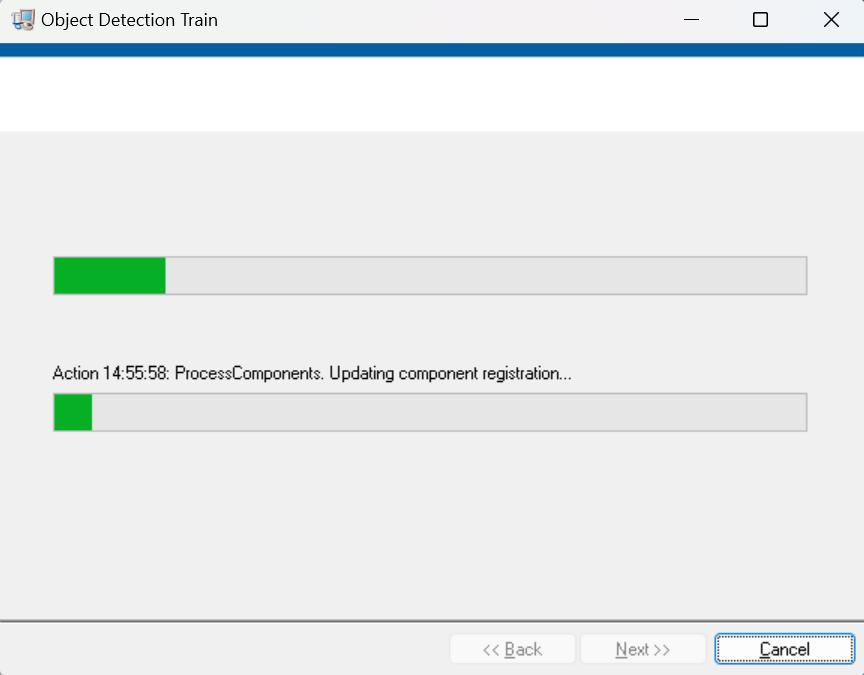Screen dimensions: 864x675
Task: Click the disabled << Back button
Action: [512, 649]
